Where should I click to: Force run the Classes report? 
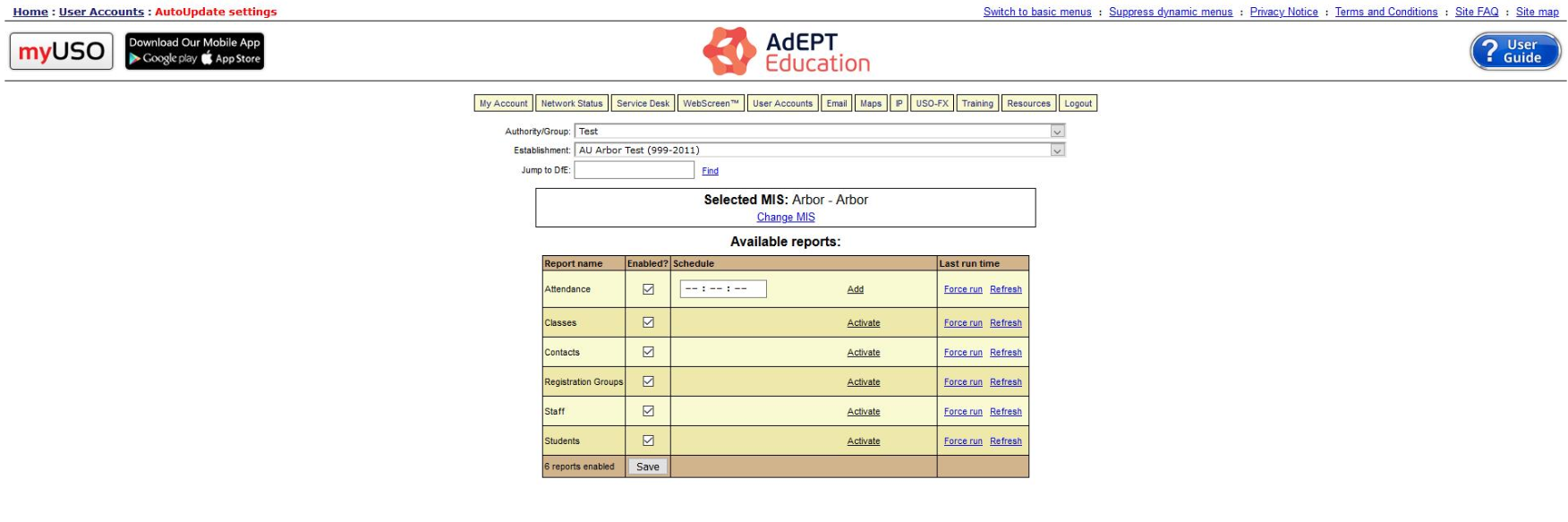(963, 323)
